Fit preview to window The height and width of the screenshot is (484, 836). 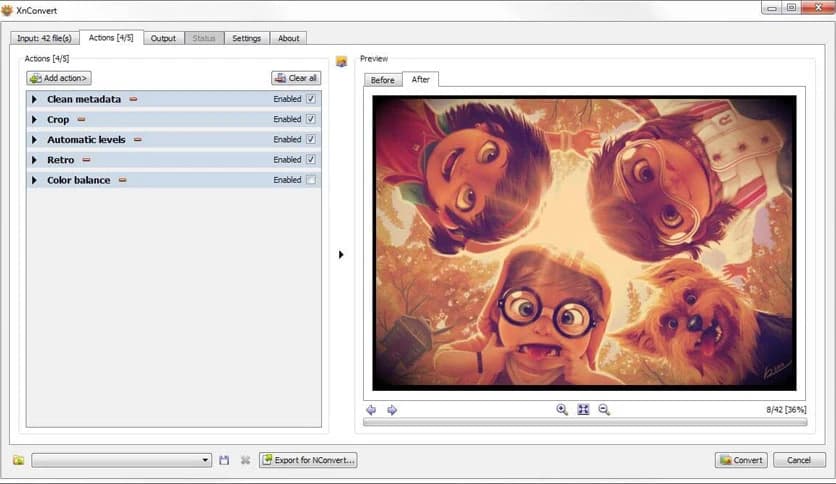pyautogui.click(x=583, y=409)
